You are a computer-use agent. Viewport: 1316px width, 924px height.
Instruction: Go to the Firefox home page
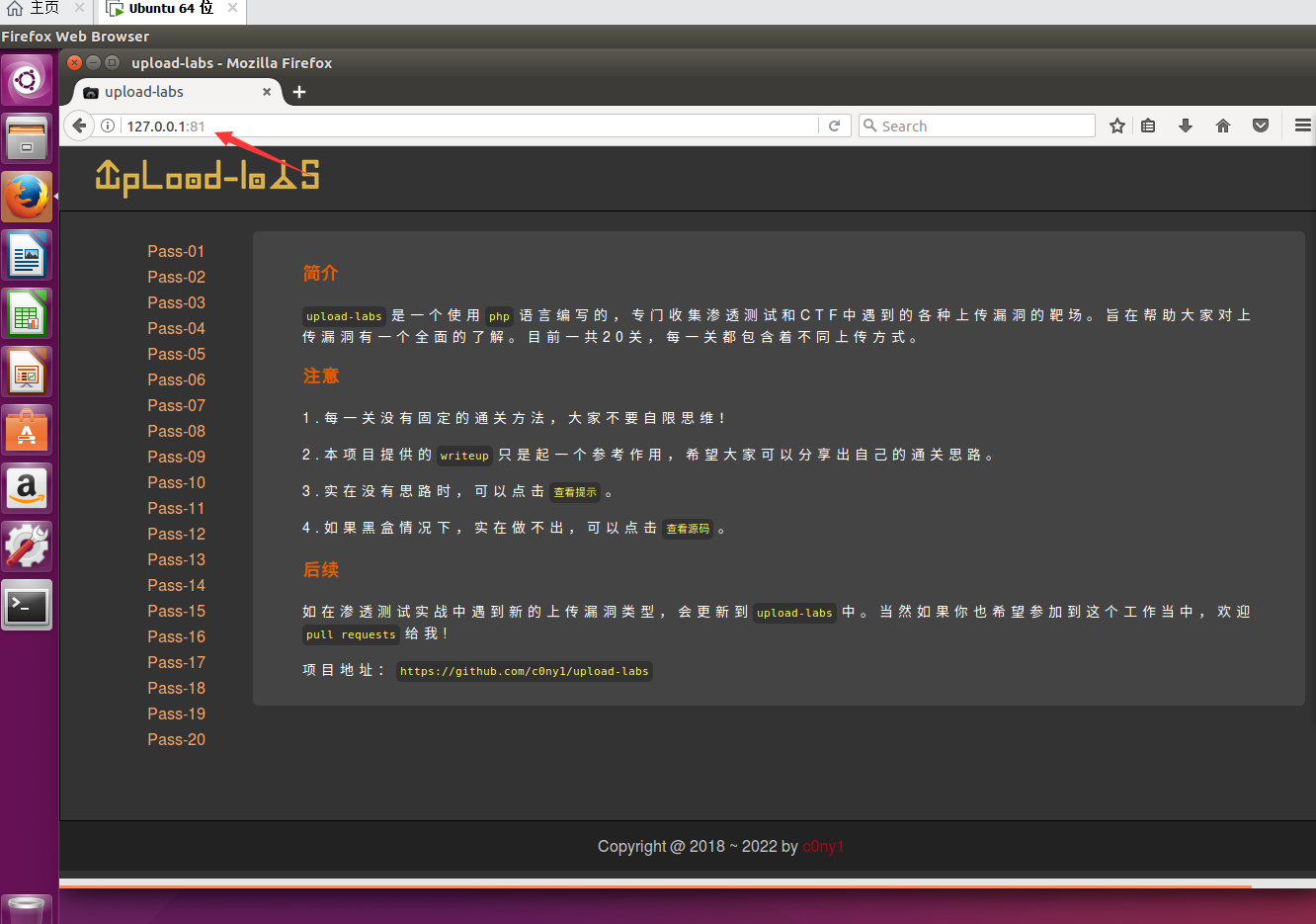1222,126
